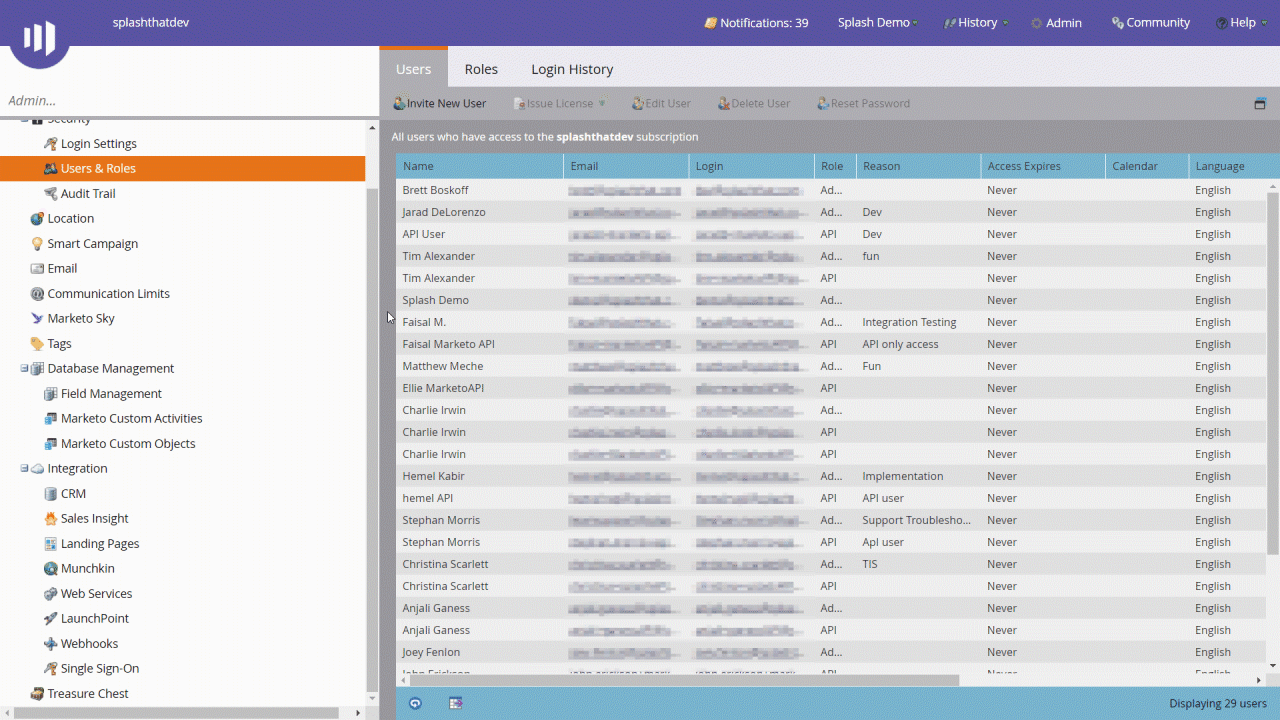
Task: Switch to the Roles tab
Action: (x=481, y=69)
